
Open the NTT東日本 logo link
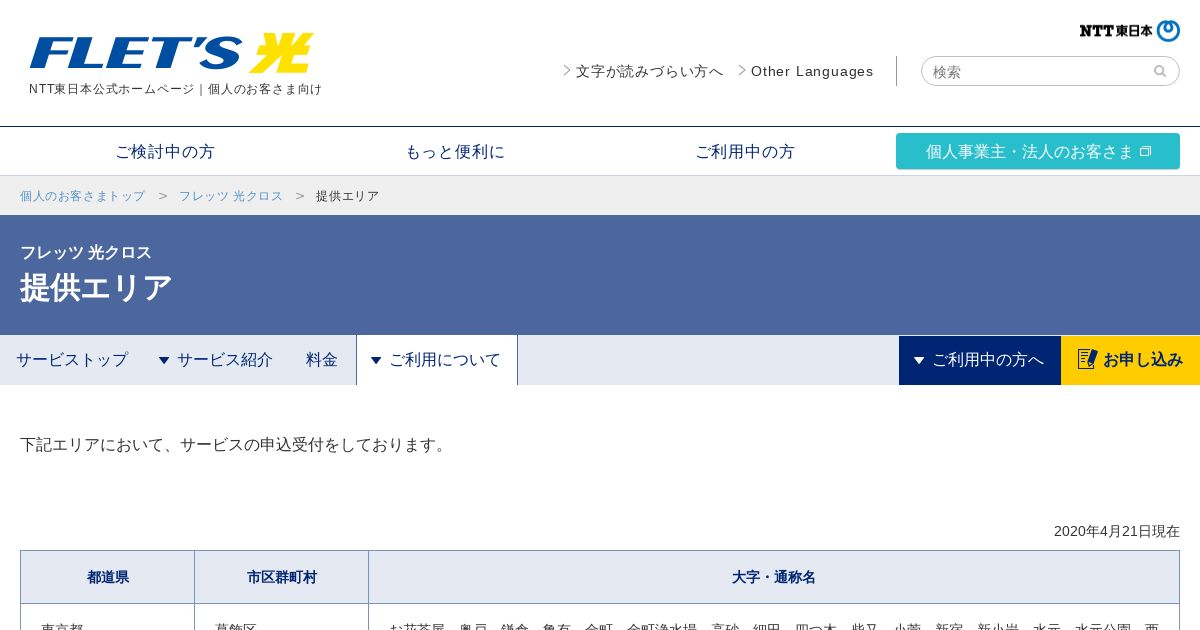point(1129,31)
